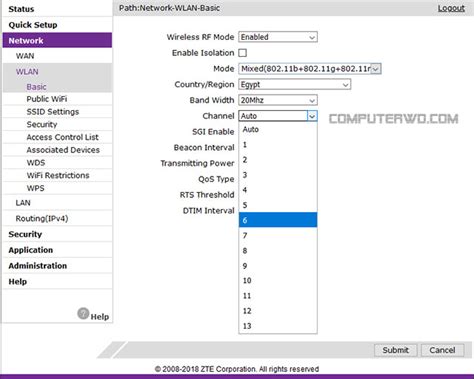The image size is (474, 379).
Task: Click the round Help question-mark icon
Action: click(x=83, y=313)
